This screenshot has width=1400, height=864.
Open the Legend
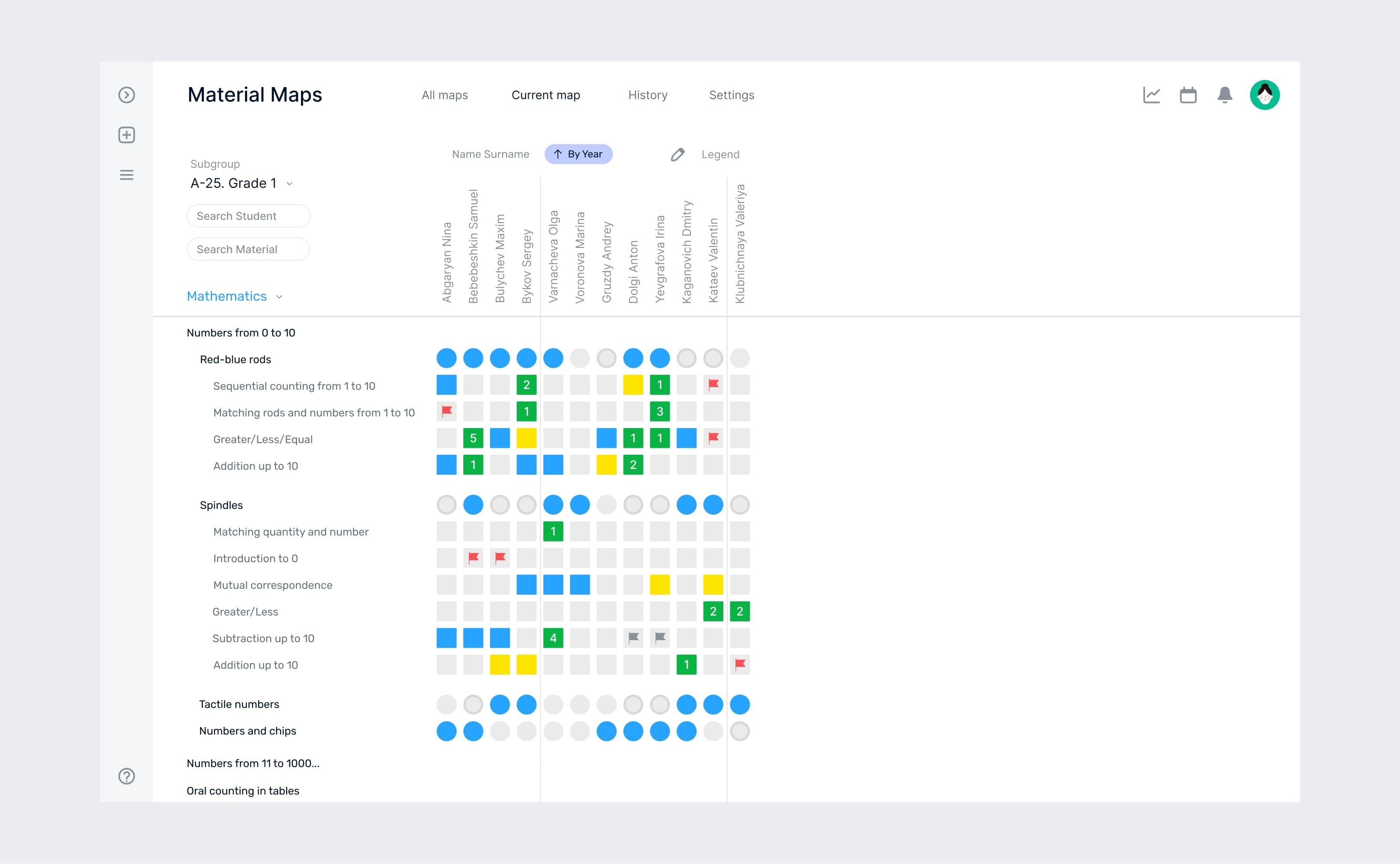coord(720,154)
